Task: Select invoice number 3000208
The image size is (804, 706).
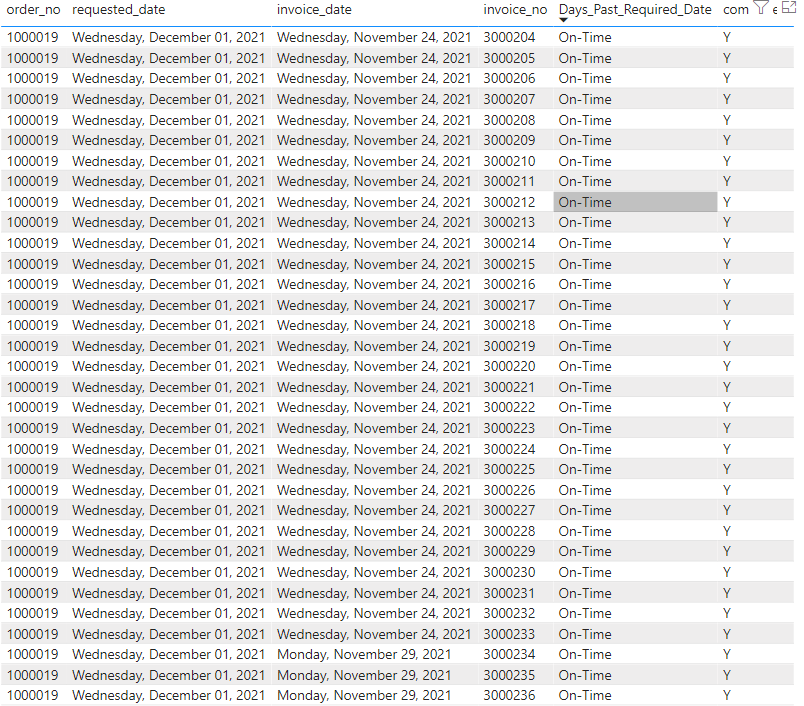Action: tap(509, 120)
